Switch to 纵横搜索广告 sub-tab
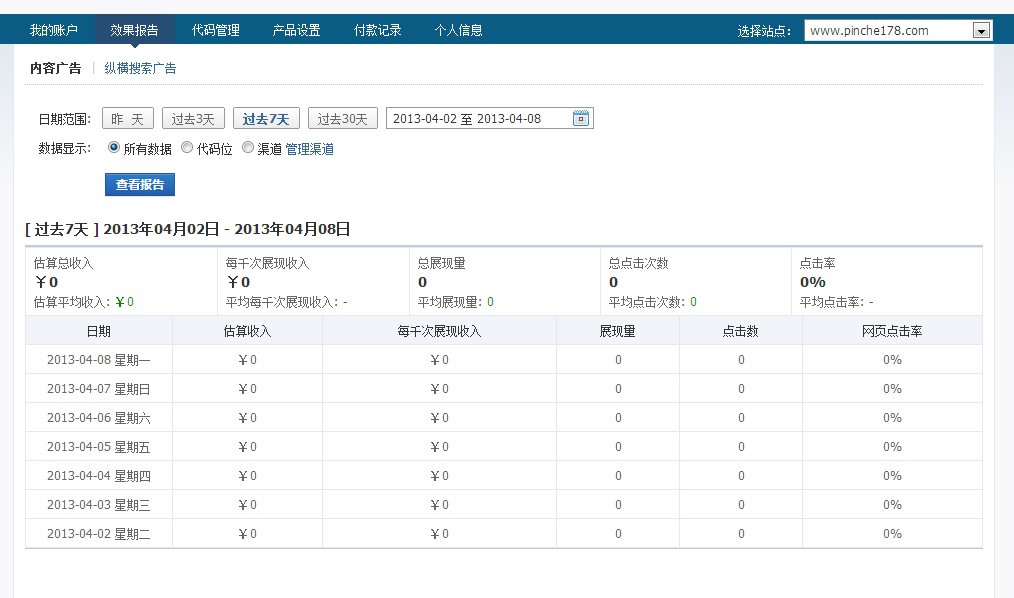This screenshot has width=1014, height=598. pos(140,68)
